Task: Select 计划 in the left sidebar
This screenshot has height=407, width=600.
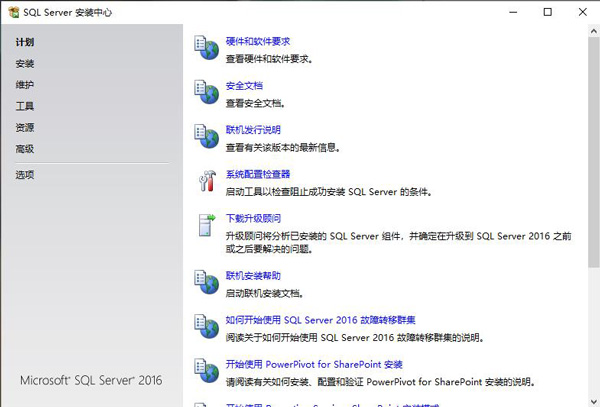Action: (25, 42)
